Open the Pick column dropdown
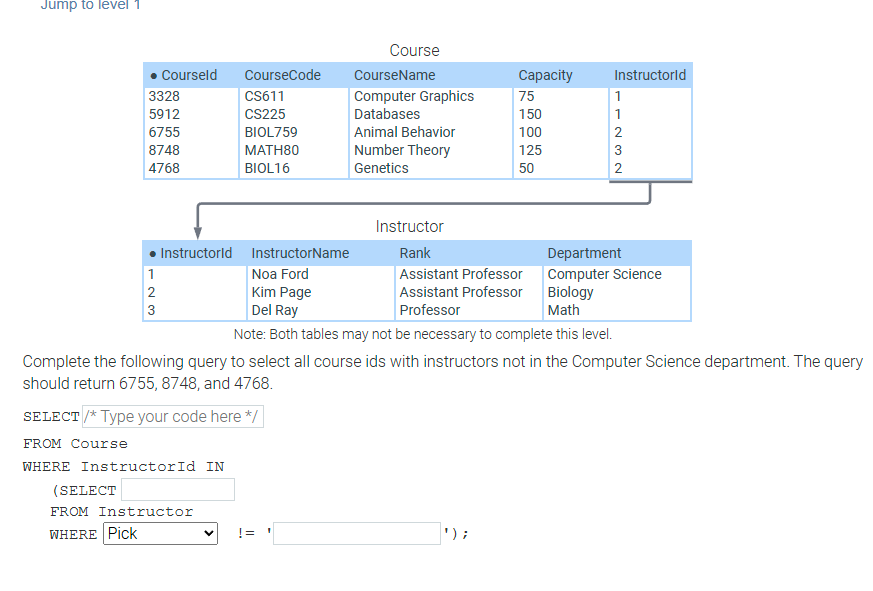 tap(160, 534)
